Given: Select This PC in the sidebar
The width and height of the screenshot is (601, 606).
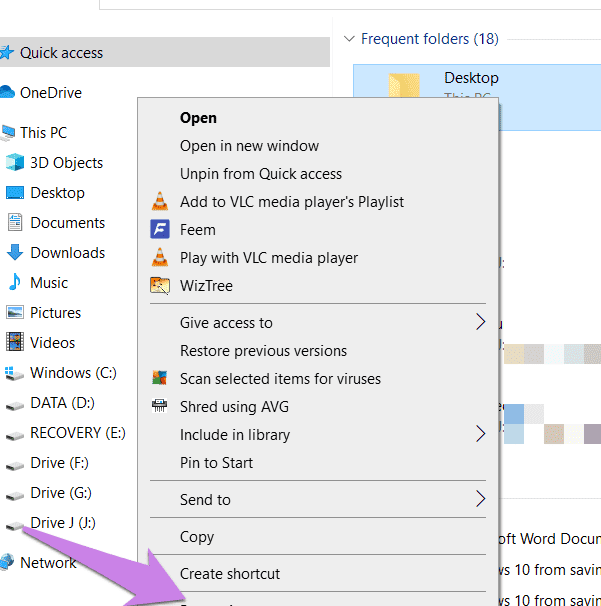Looking at the screenshot, I should click(43, 133).
